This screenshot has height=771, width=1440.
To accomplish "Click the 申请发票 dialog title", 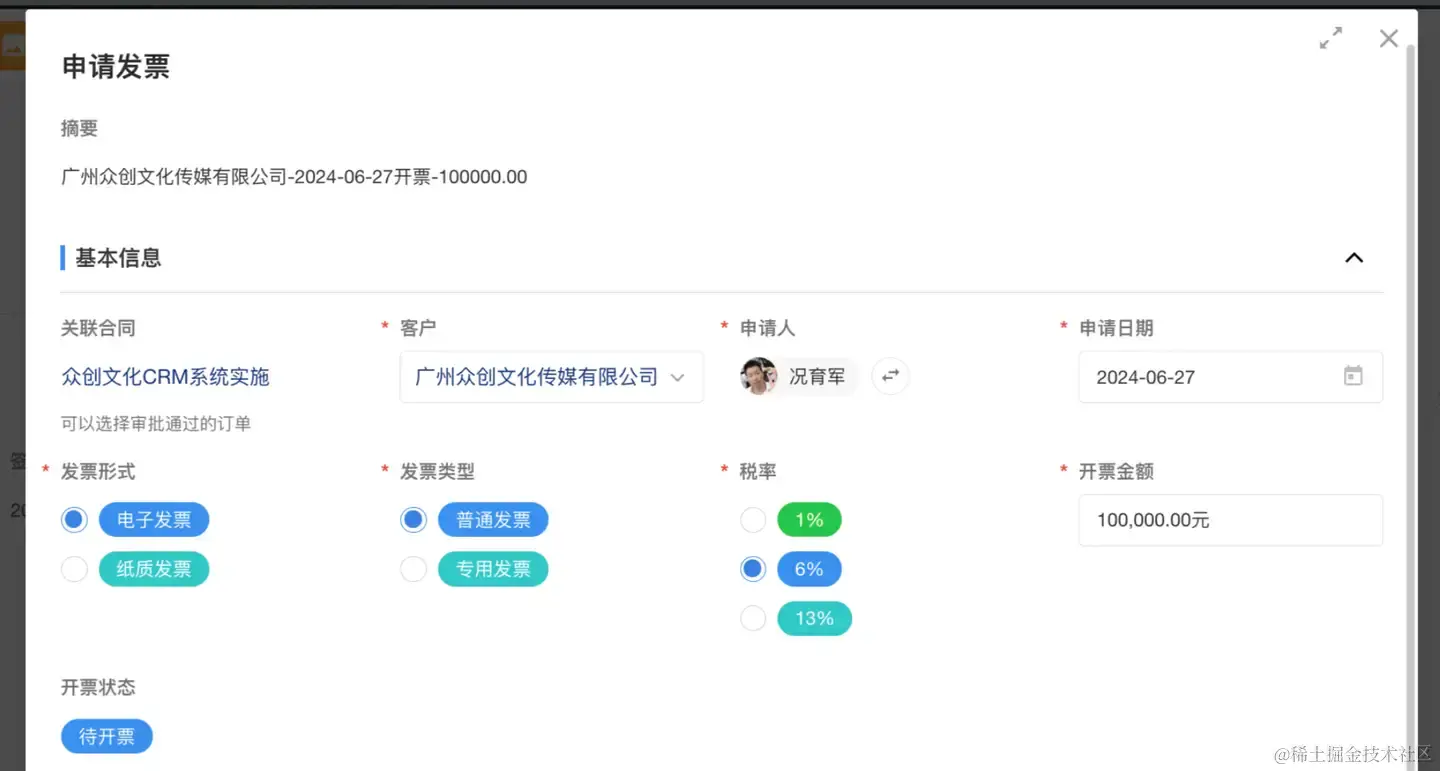I will click(116, 67).
